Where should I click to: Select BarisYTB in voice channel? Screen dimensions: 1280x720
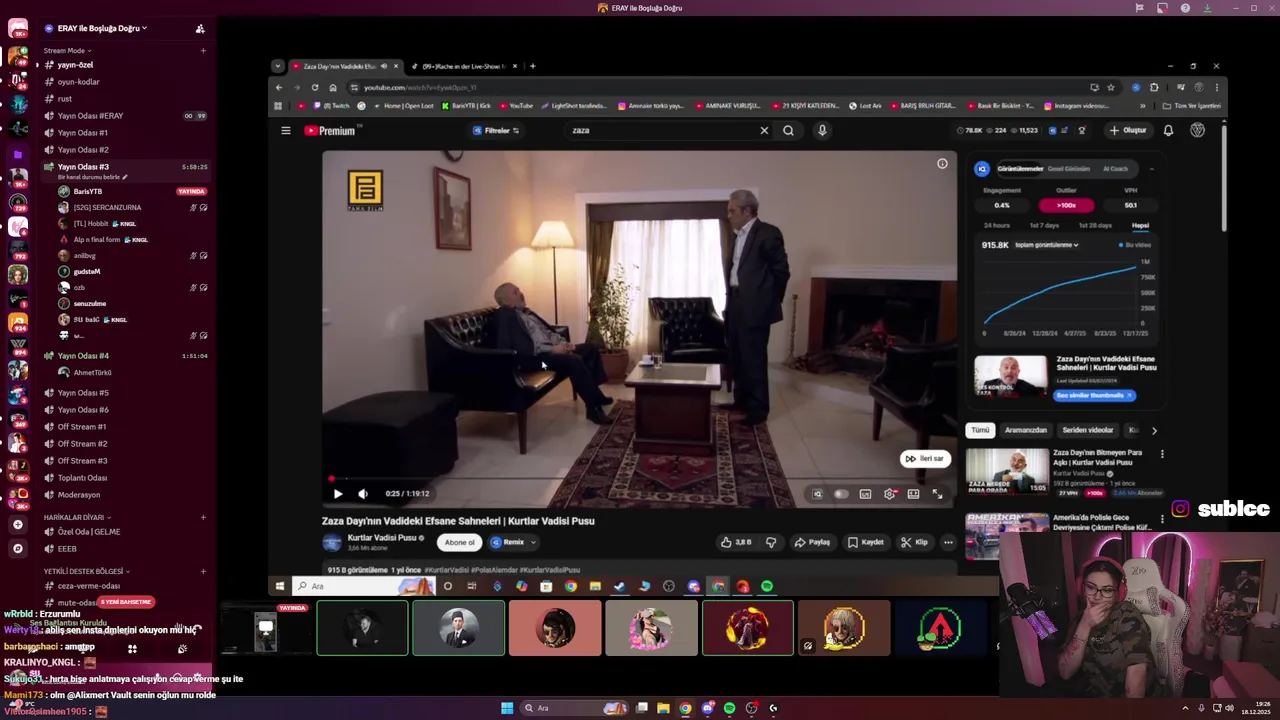point(88,191)
